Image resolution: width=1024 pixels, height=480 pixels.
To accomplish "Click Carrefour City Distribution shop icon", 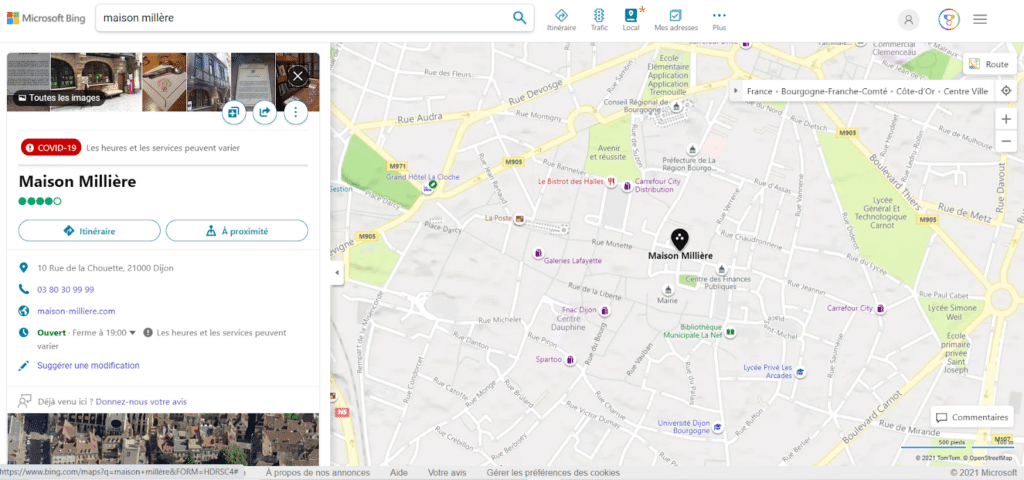I will click(x=627, y=187).
